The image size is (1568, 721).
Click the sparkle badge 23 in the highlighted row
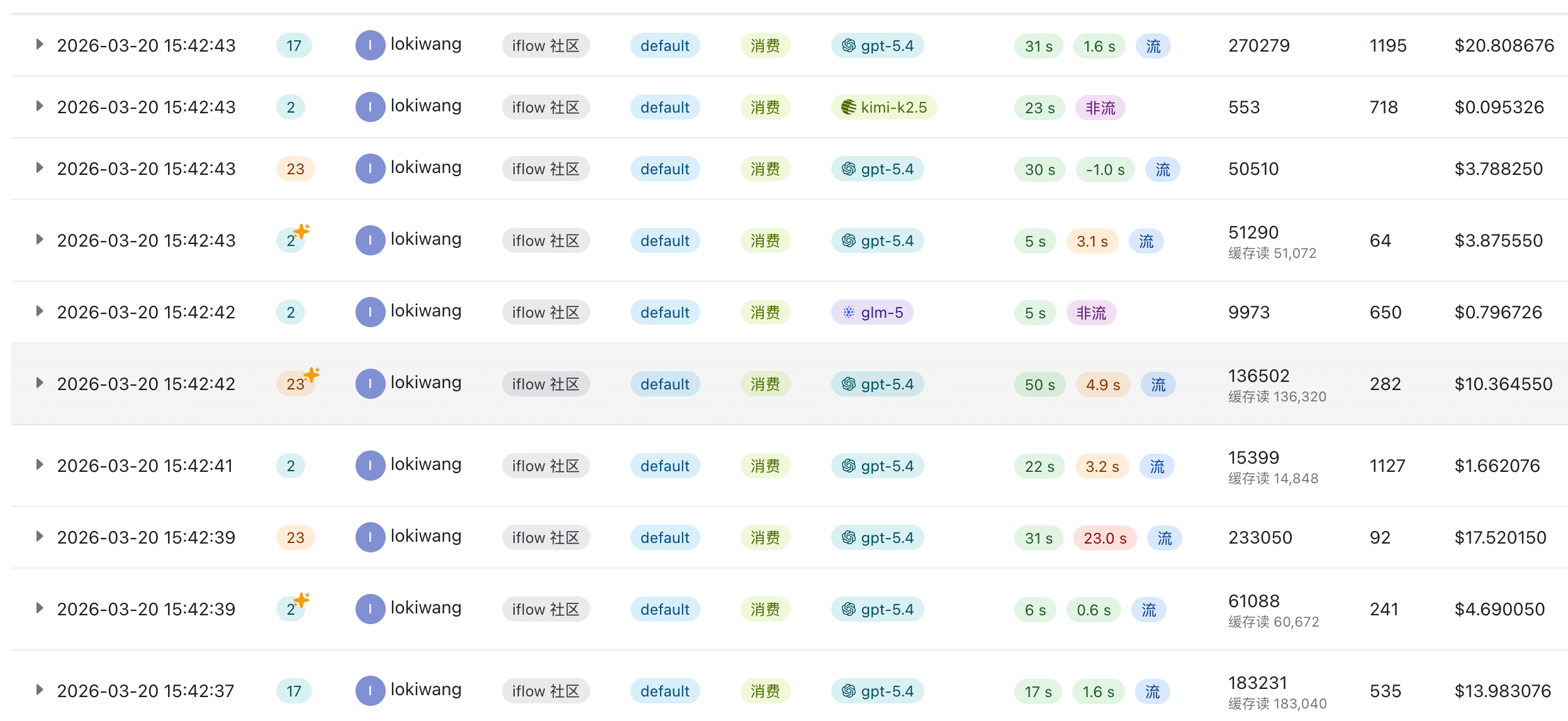(x=298, y=383)
